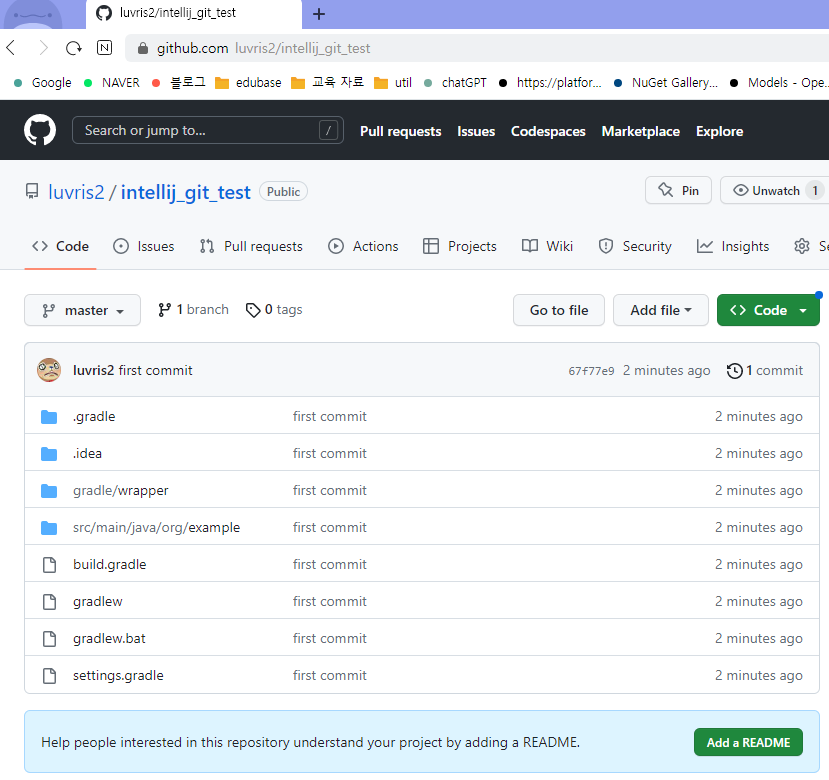Open the Security tab
The width and height of the screenshot is (829, 780).
click(x=634, y=246)
